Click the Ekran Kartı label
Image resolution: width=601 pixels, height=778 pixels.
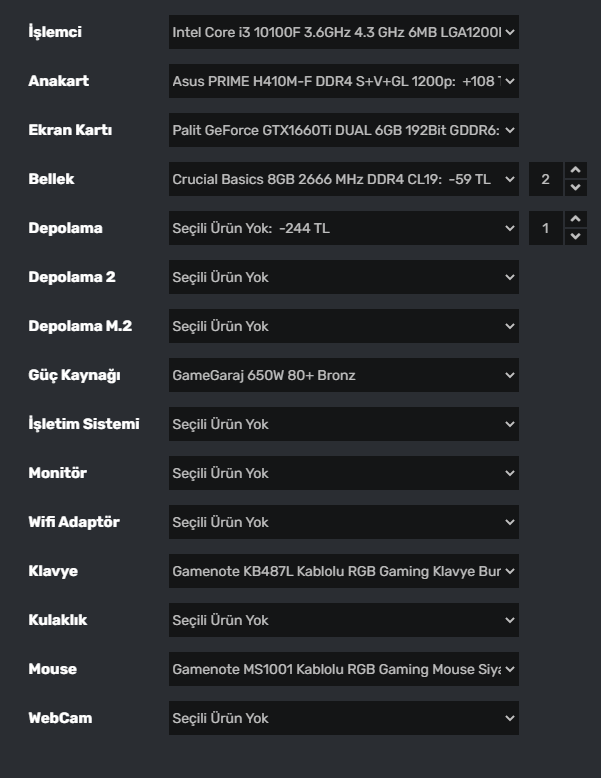point(70,130)
